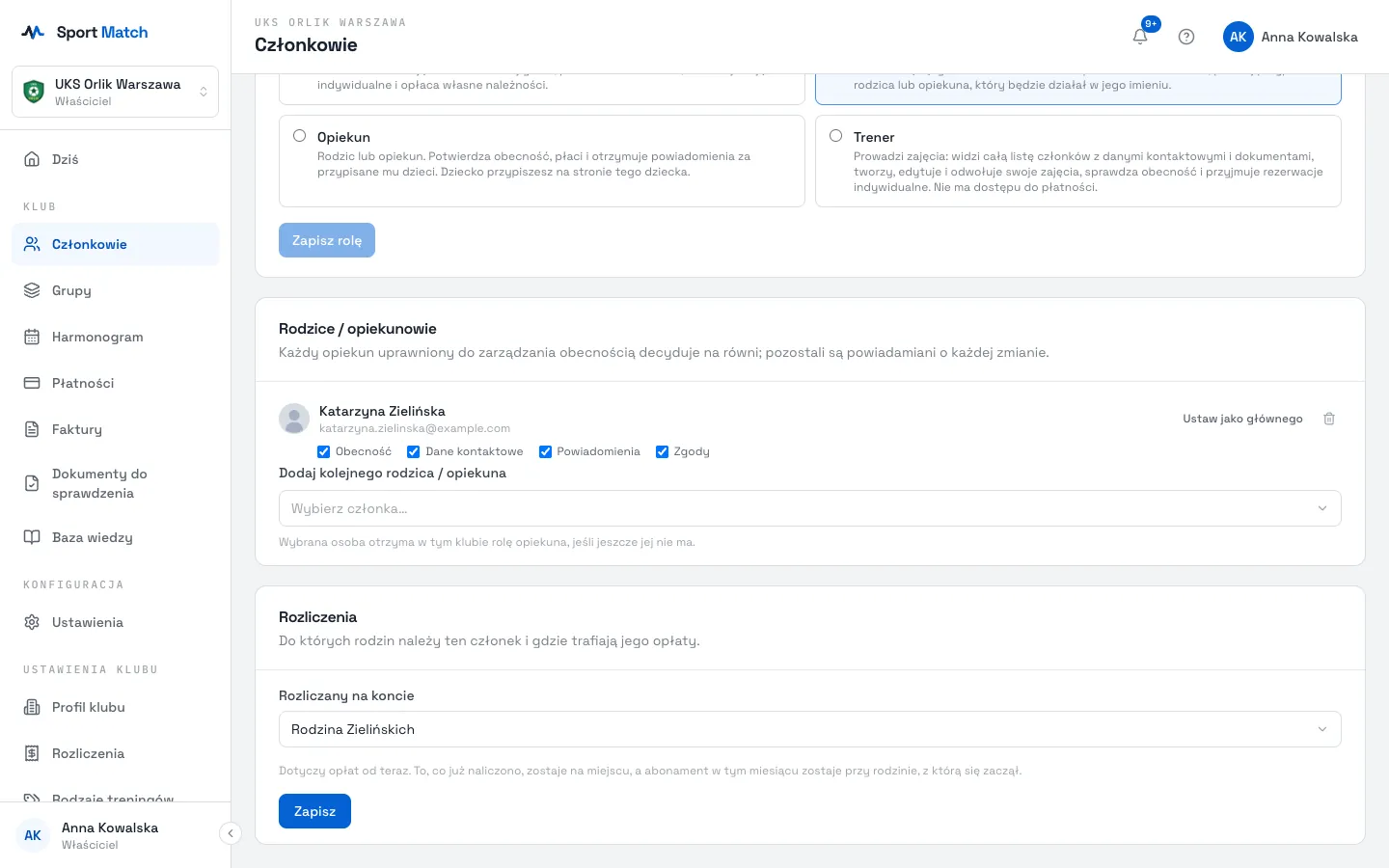Open Profil klubu settings
Screen dimensions: 1389x868
pos(116,707)
